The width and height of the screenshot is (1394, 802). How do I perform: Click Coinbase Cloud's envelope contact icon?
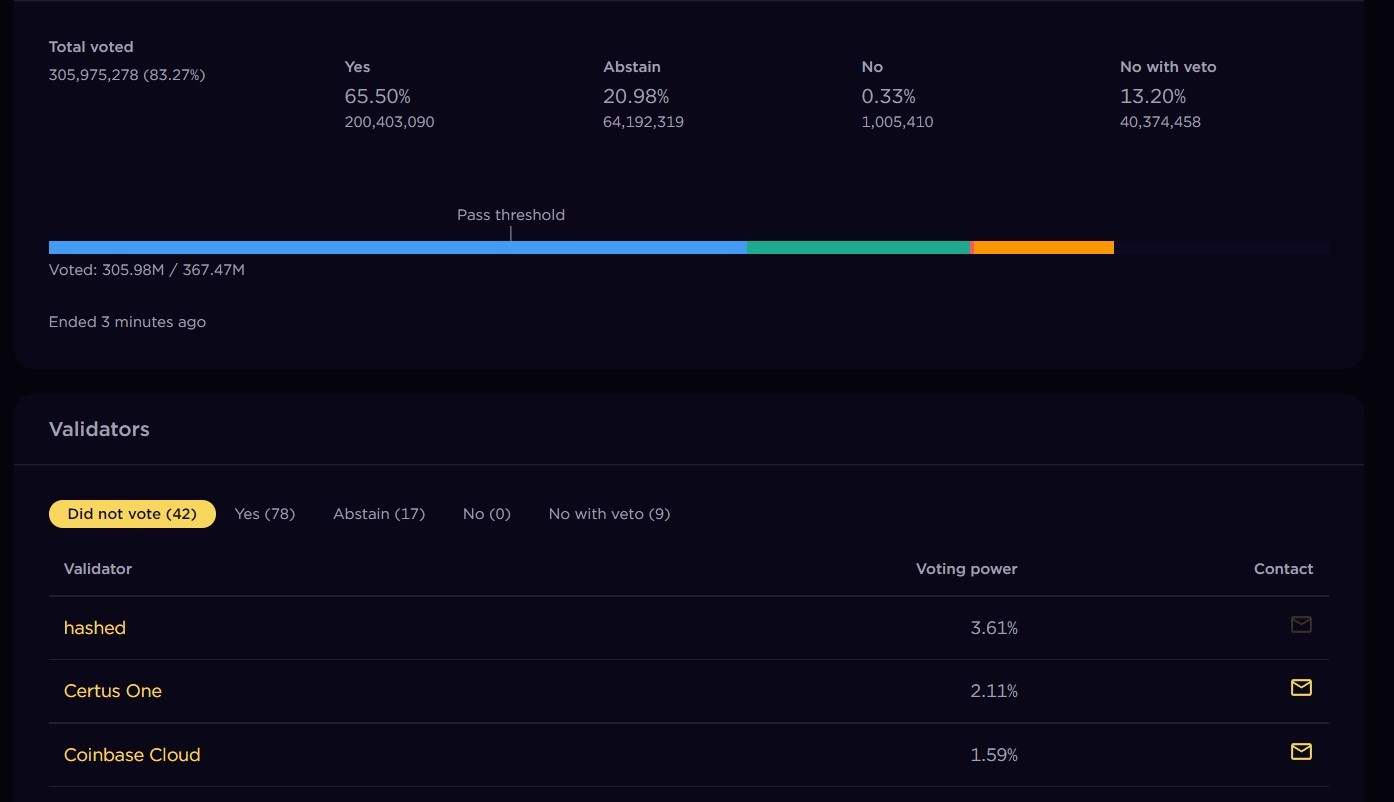(1300, 752)
